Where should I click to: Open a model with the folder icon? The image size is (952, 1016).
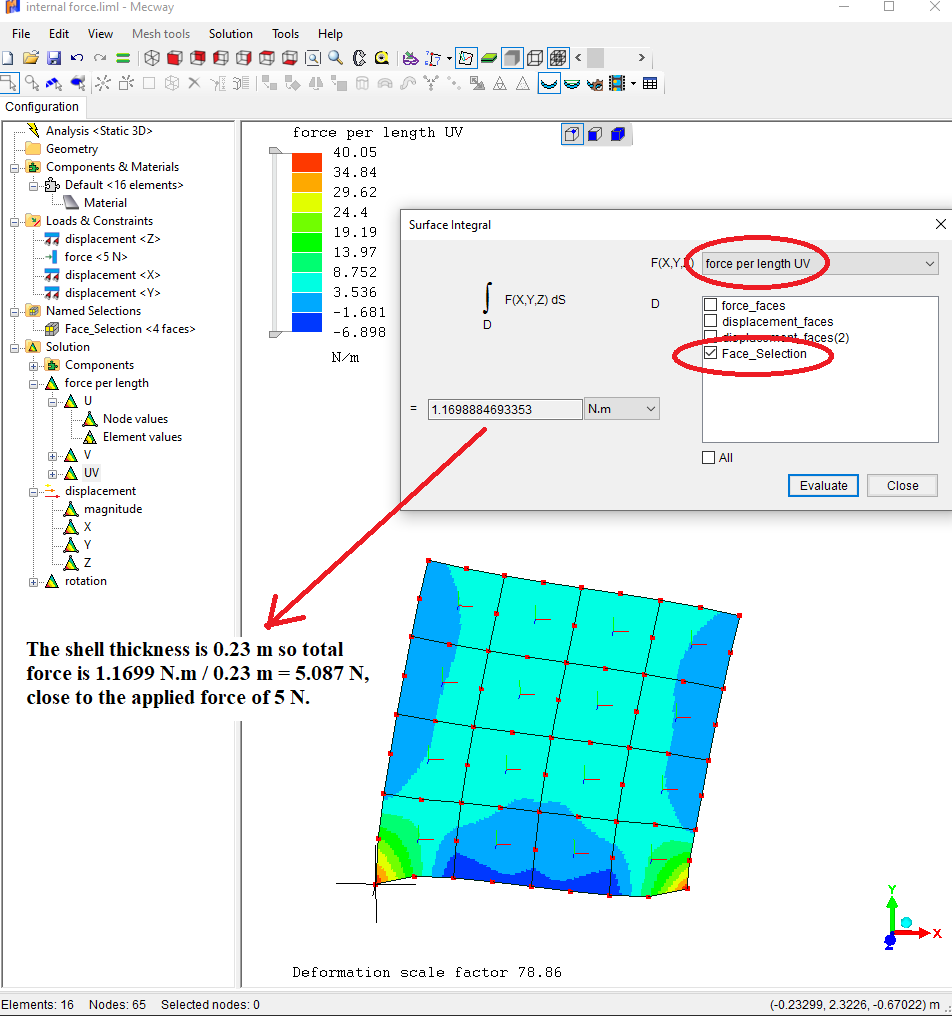click(x=30, y=58)
